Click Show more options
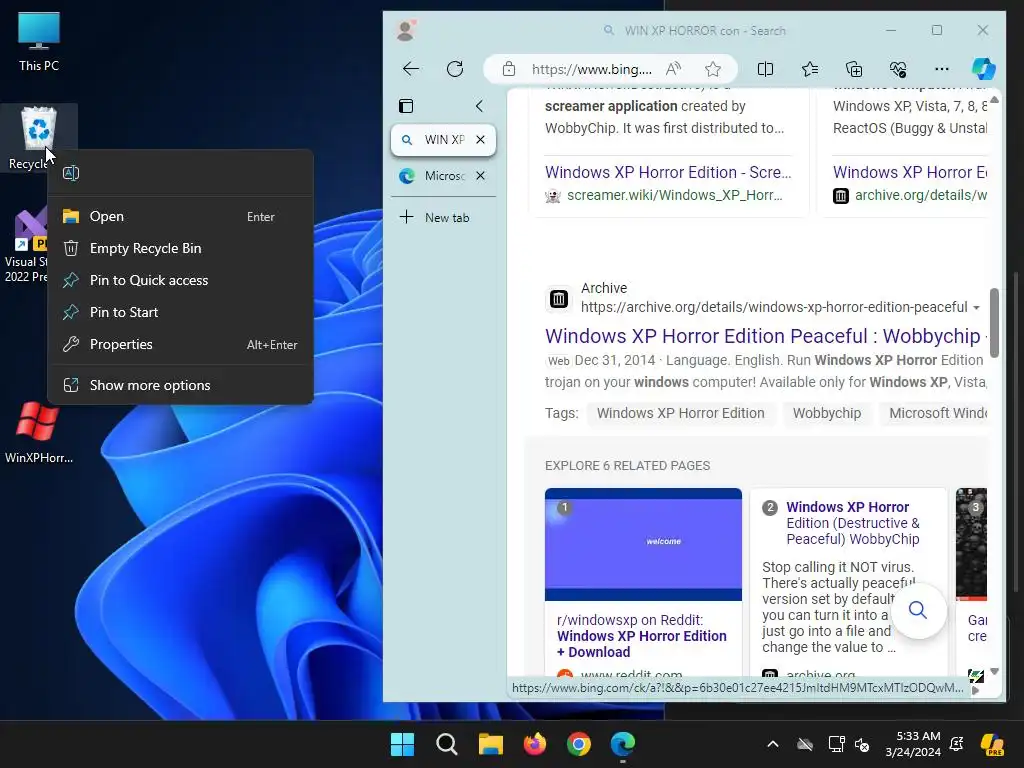This screenshot has height=768, width=1024. (180, 385)
